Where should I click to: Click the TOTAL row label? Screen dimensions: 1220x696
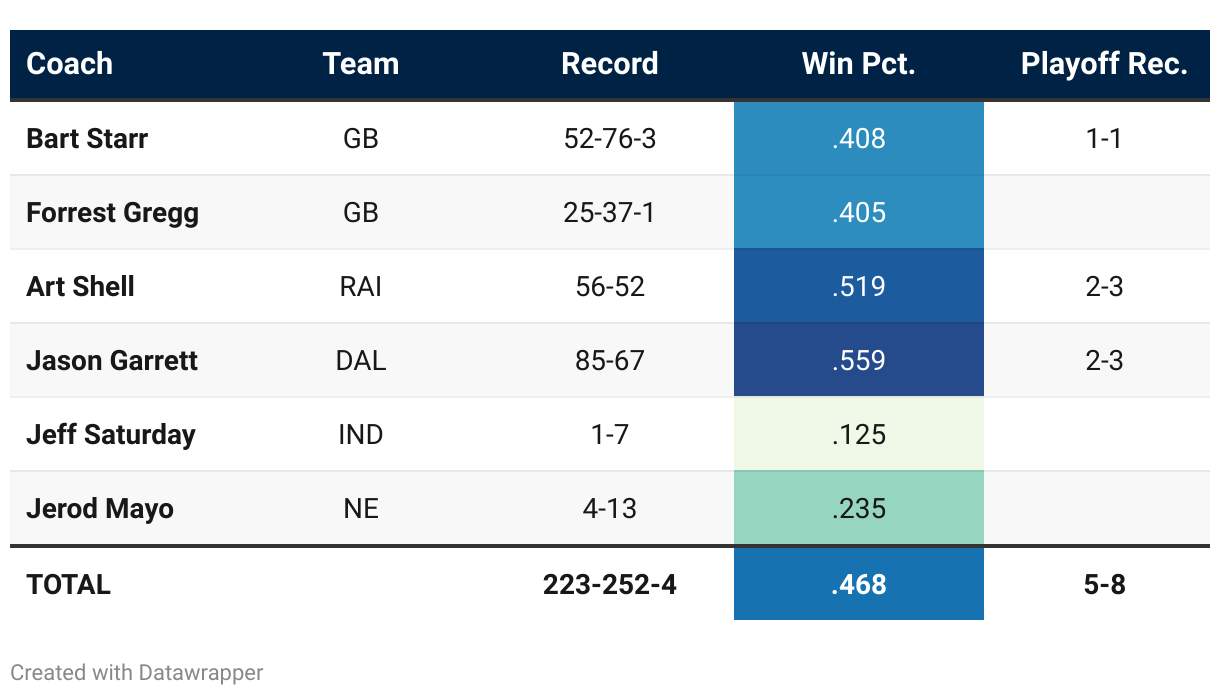click(x=68, y=584)
